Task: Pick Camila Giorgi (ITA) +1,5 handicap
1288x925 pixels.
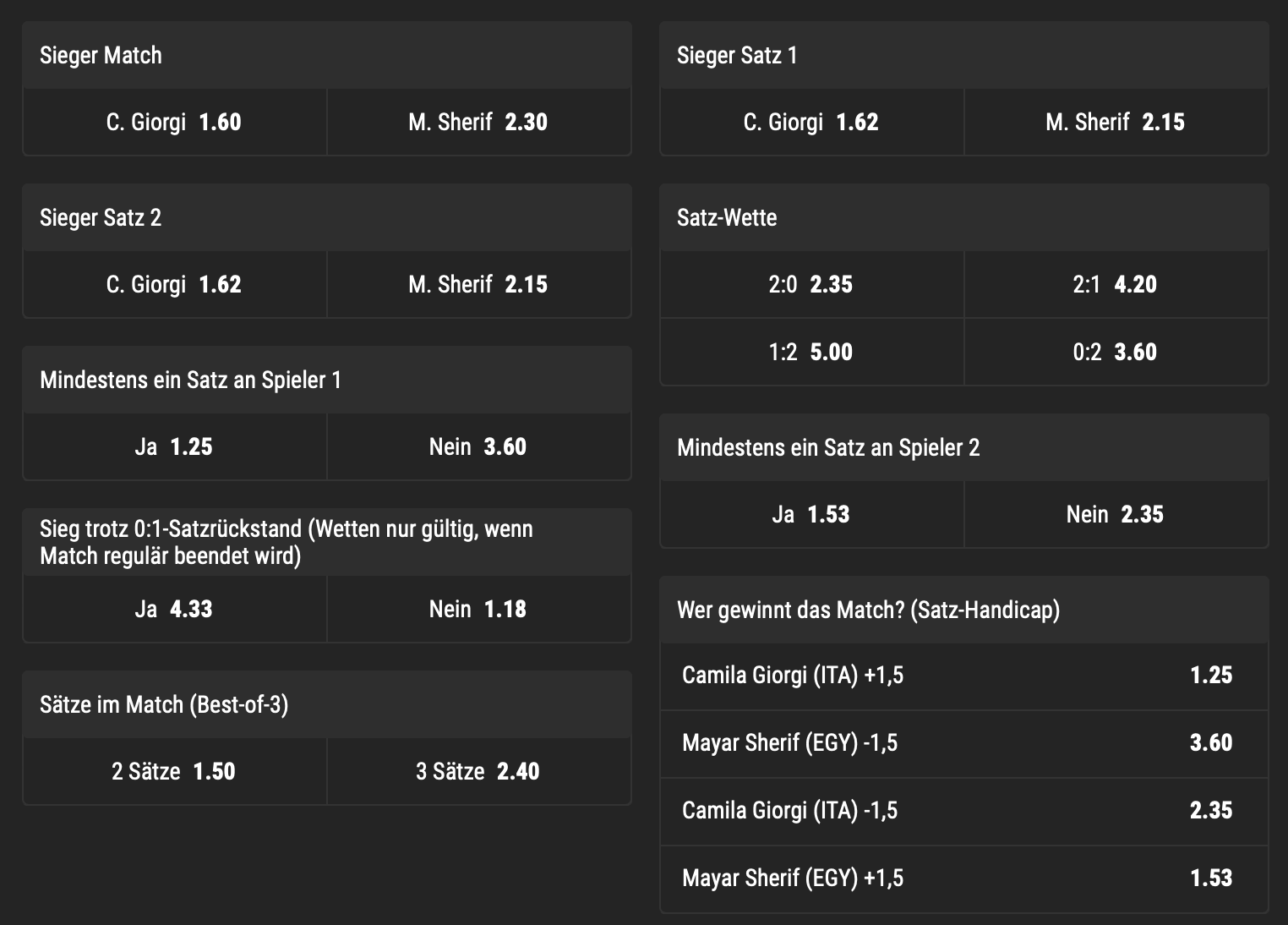Action: pyautogui.click(x=964, y=676)
